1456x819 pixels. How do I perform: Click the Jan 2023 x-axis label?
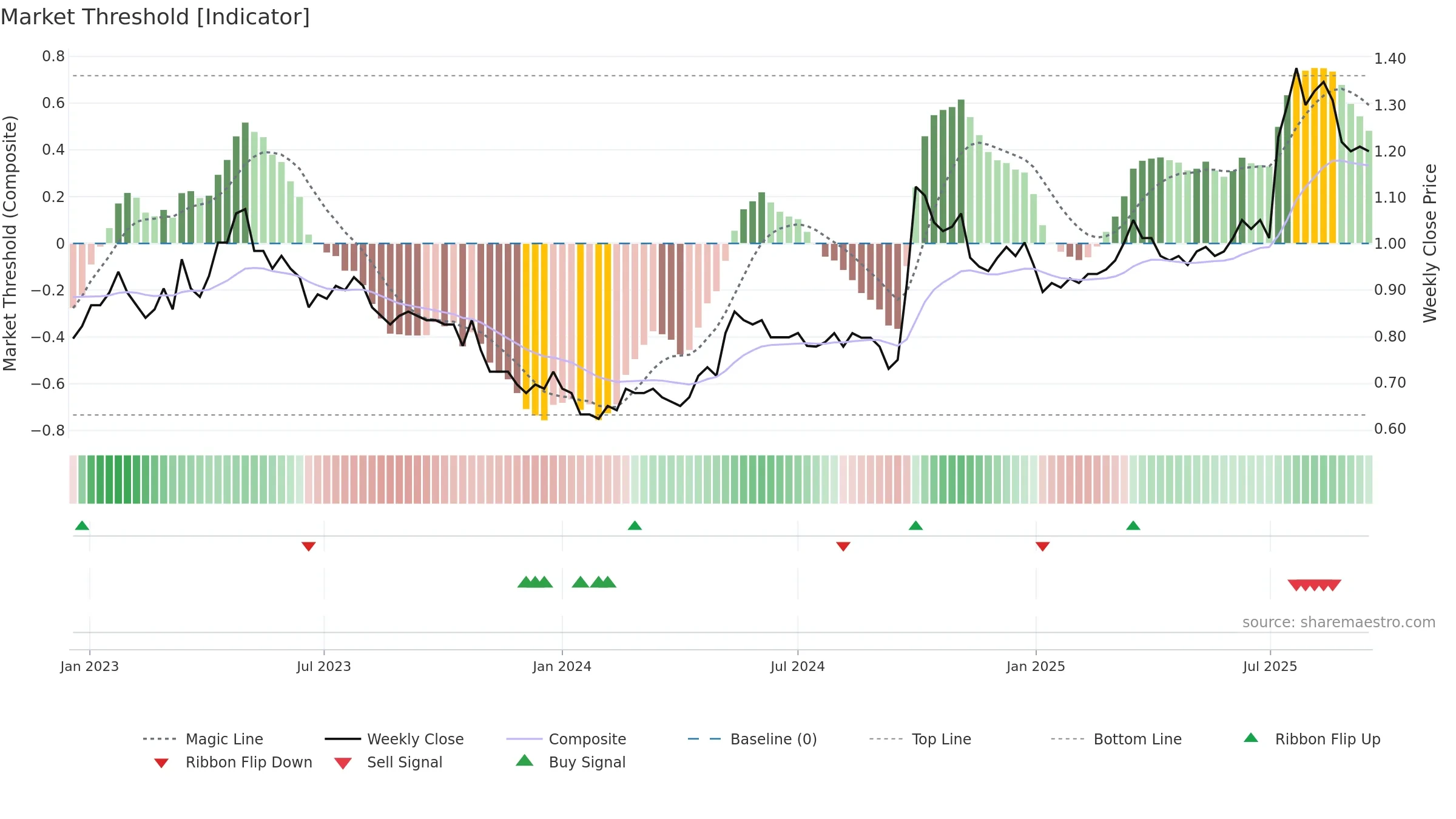pos(89,666)
